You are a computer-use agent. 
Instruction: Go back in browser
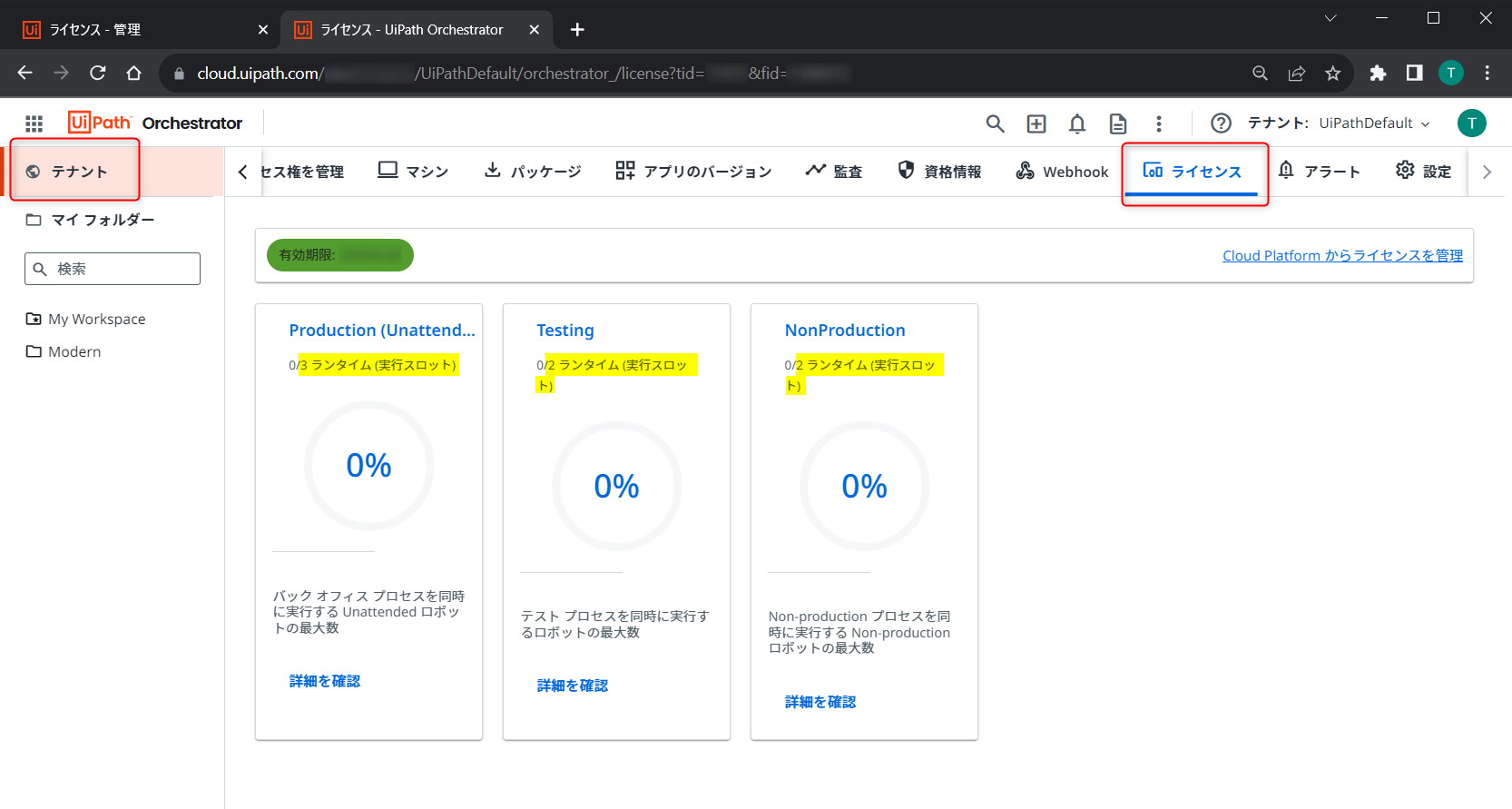click(25, 73)
